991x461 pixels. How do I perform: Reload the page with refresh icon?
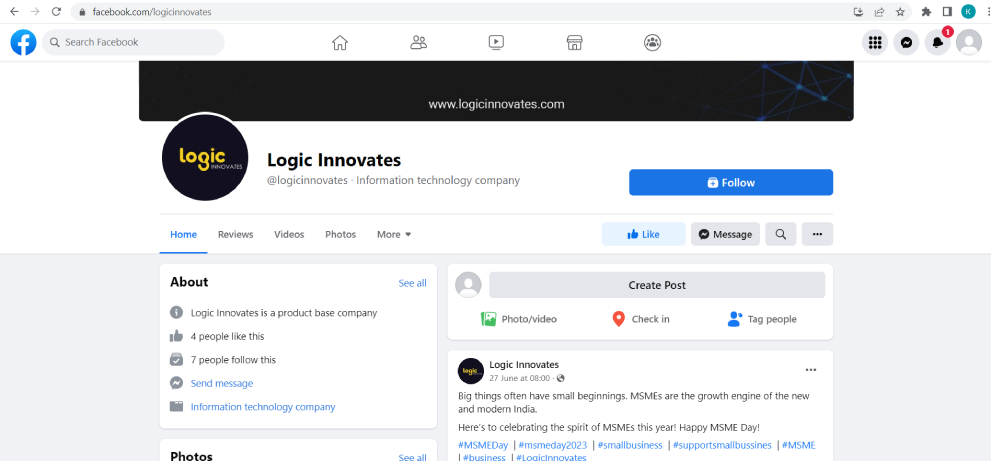[56, 11]
